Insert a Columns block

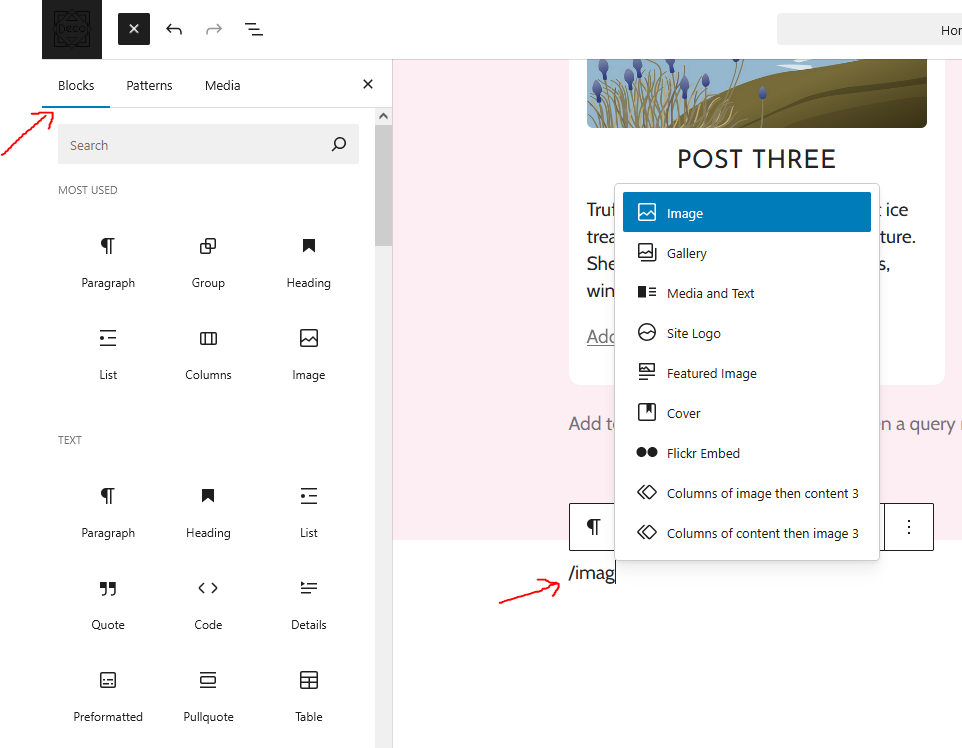(x=208, y=354)
